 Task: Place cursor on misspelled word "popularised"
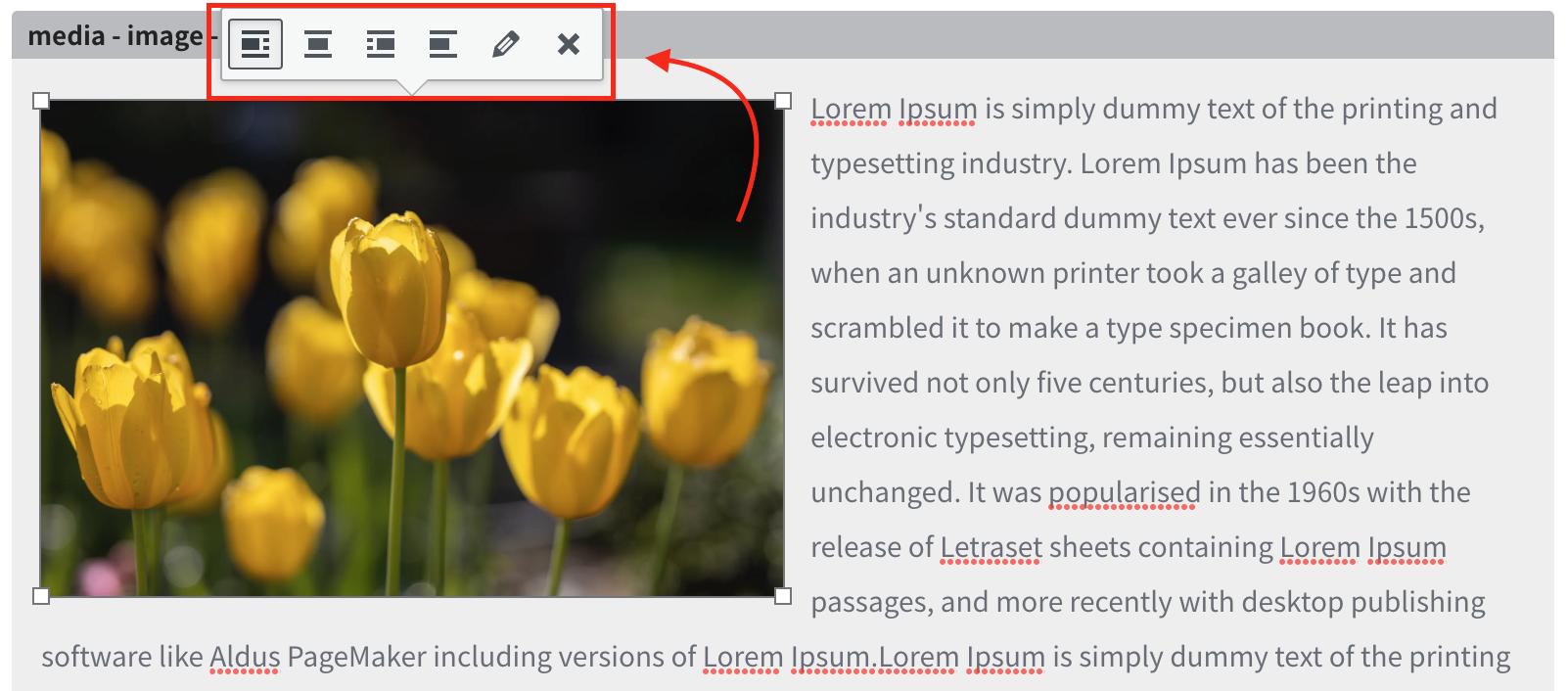pos(1124,492)
